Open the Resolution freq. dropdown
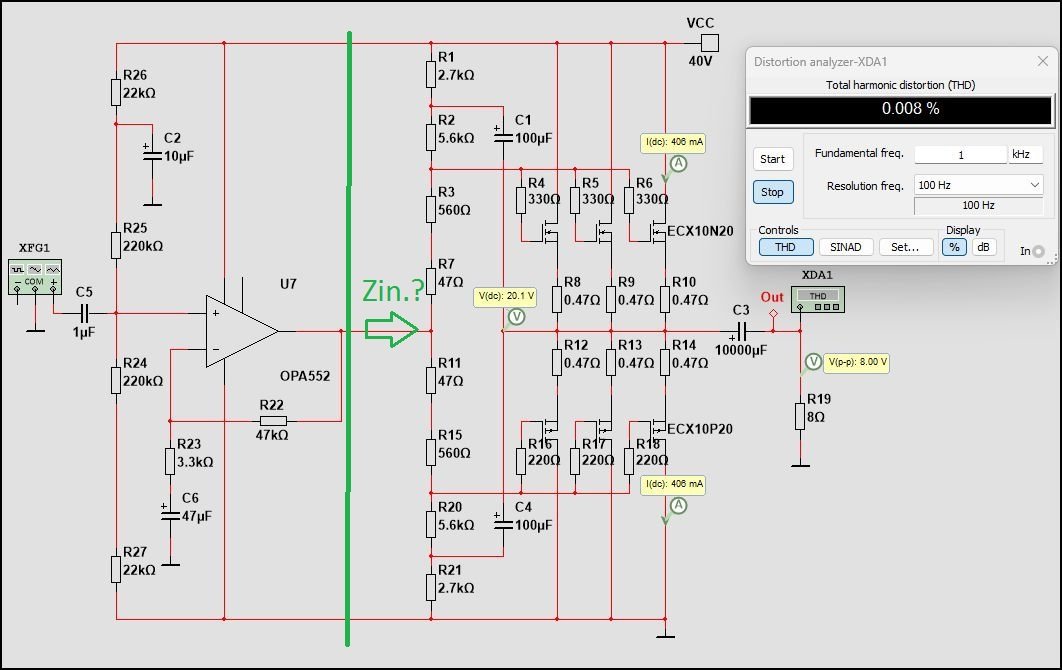Image resolution: width=1062 pixels, height=670 pixels. point(979,185)
